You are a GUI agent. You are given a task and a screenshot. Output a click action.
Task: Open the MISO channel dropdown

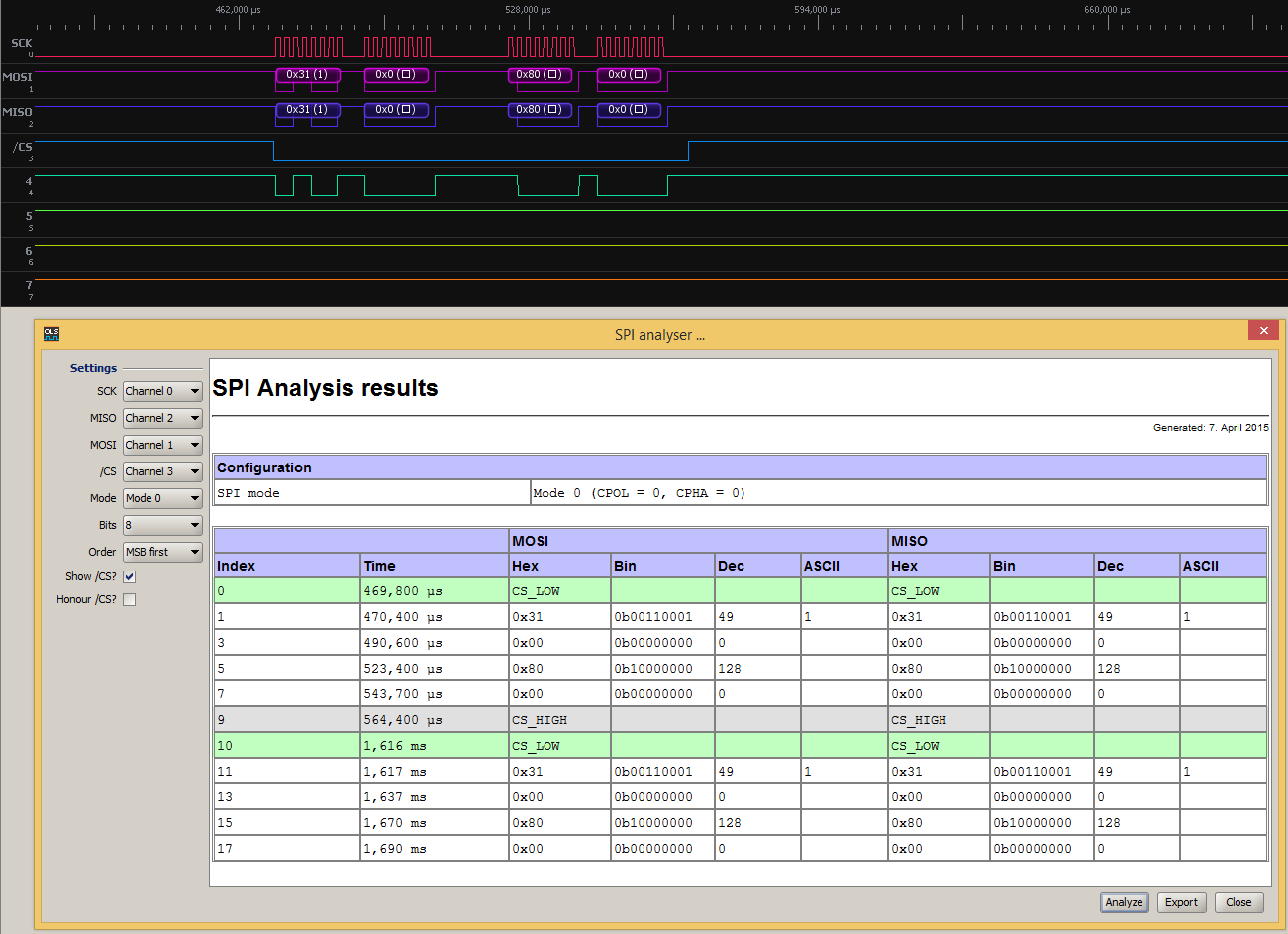[162, 418]
